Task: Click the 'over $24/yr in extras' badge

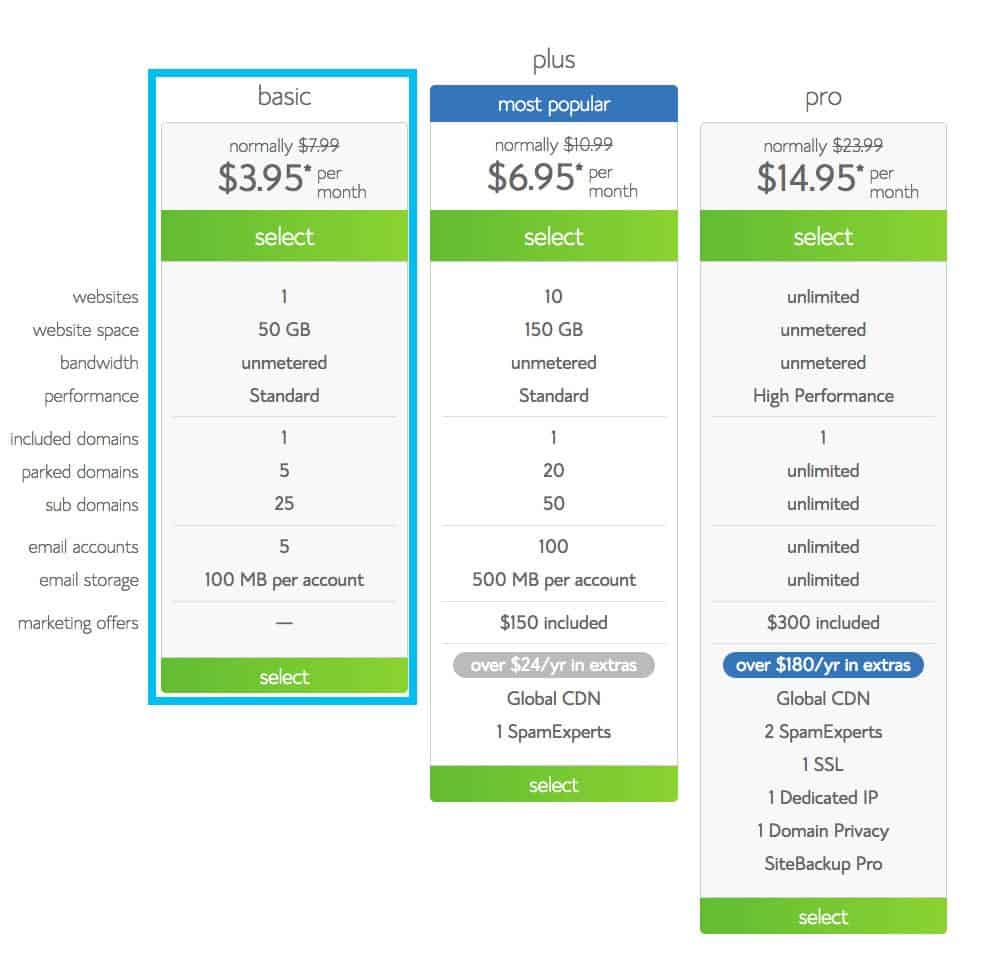Action: point(554,665)
